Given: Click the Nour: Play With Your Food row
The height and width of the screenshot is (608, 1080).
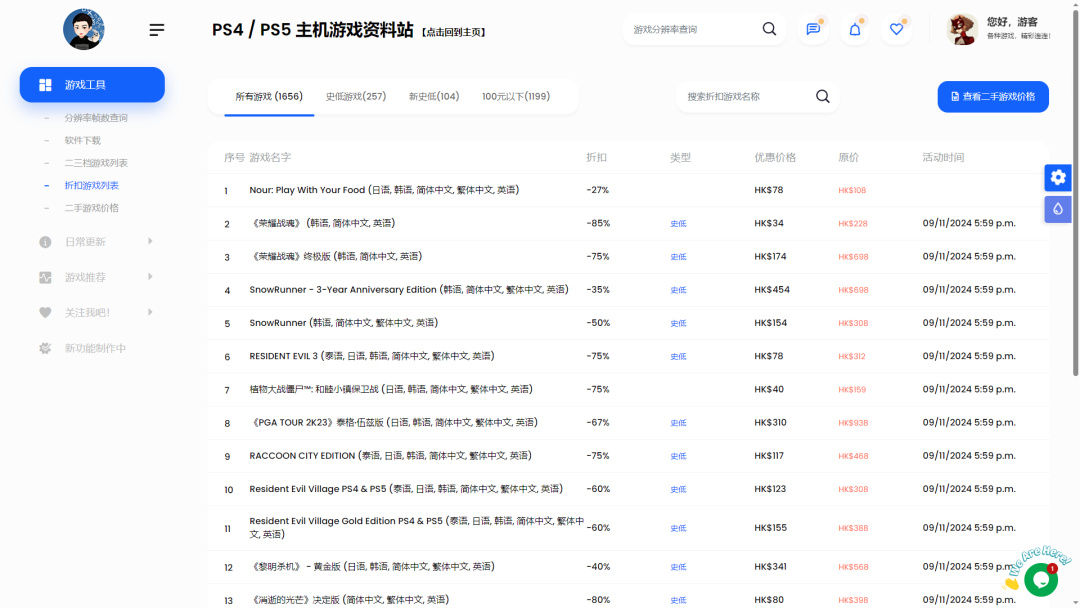Looking at the screenshot, I should (x=628, y=190).
